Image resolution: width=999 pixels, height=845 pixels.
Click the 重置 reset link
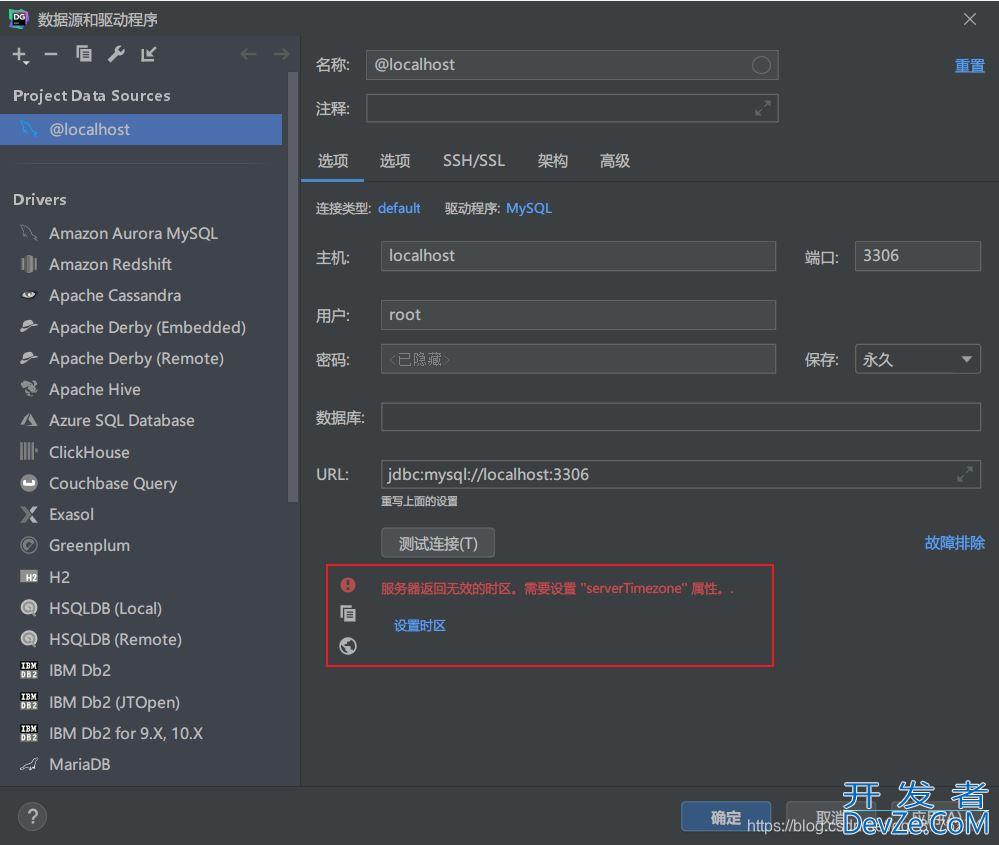[969, 66]
